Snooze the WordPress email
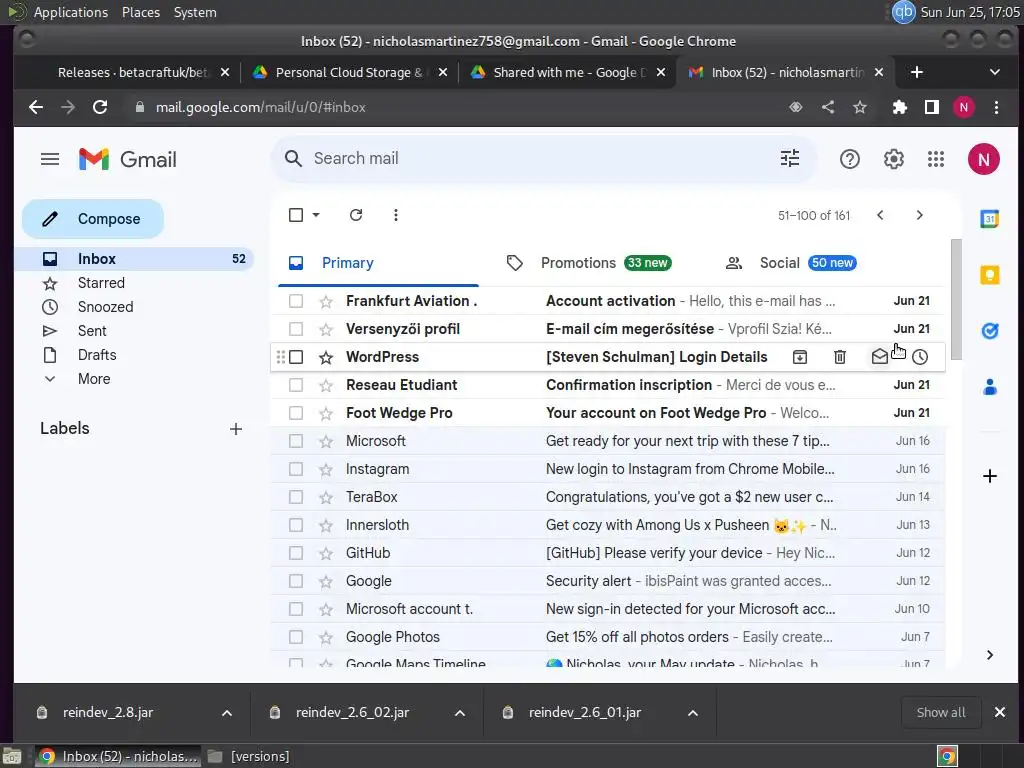The image size is (1024, 768). pos(920,357)
